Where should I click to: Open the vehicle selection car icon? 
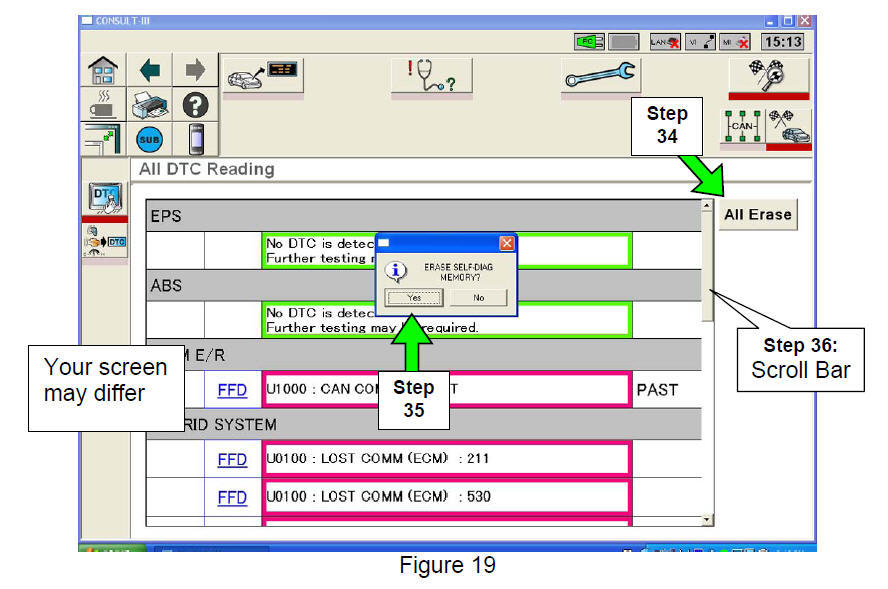pyautogui.click(x=263, y=77)
